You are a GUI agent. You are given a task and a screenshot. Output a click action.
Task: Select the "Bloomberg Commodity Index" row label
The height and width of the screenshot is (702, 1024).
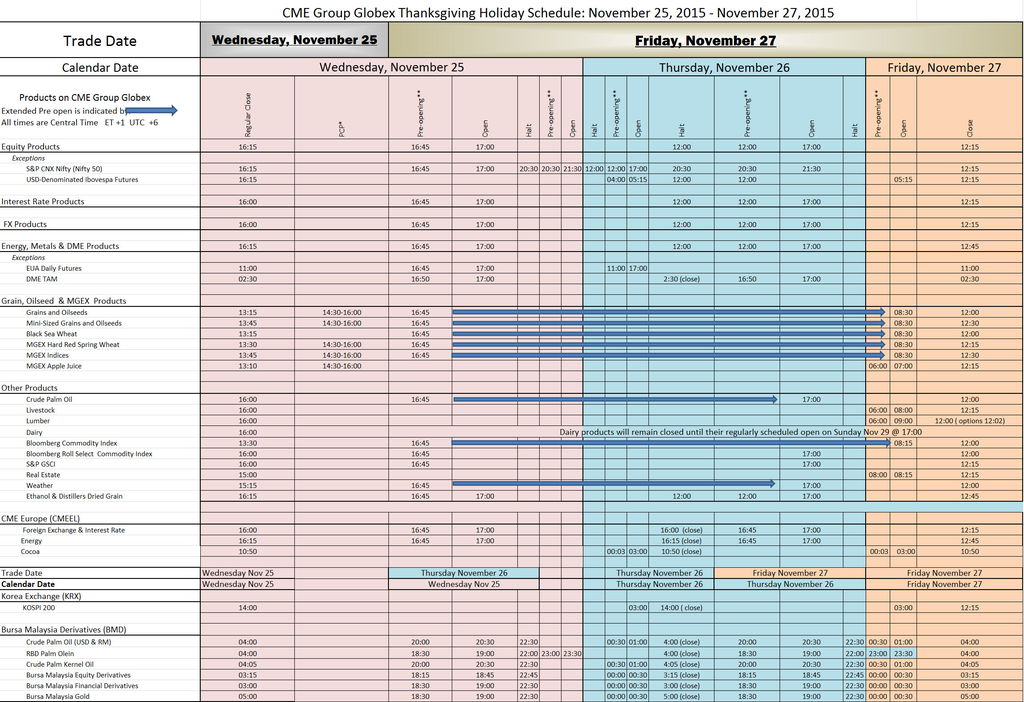click(x=72, y=443)
